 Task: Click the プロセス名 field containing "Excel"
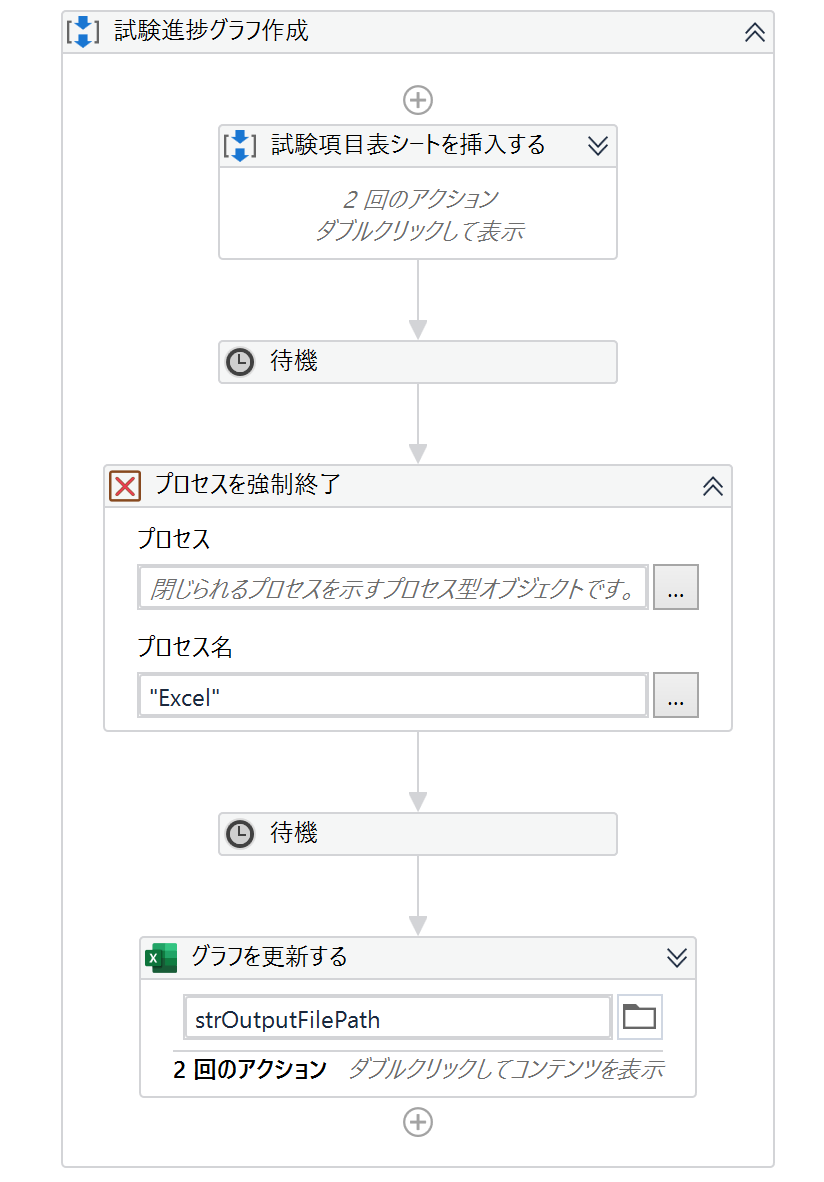click(x=392, y=696)
